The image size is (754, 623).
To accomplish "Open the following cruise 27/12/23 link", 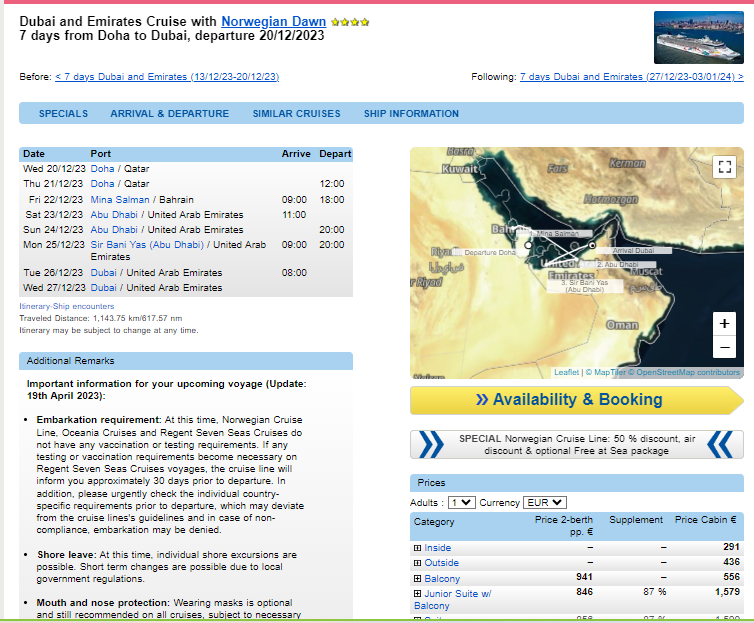I will tap(631, 77).
